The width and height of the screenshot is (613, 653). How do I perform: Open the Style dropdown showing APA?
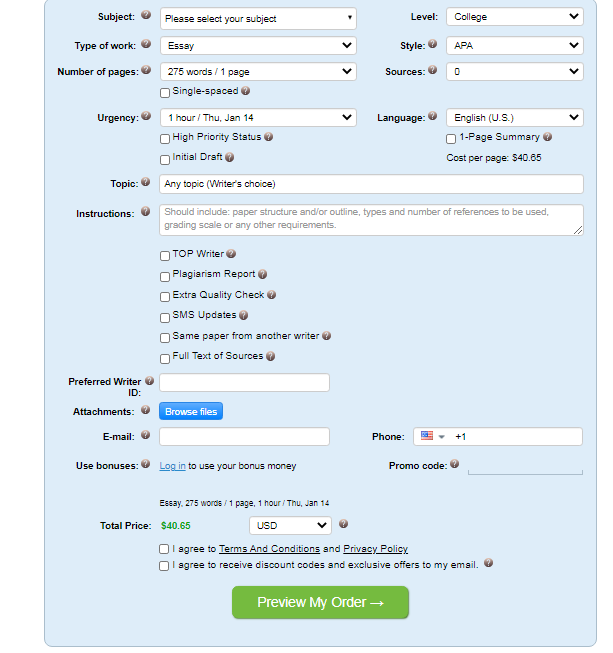coord(515,45)
